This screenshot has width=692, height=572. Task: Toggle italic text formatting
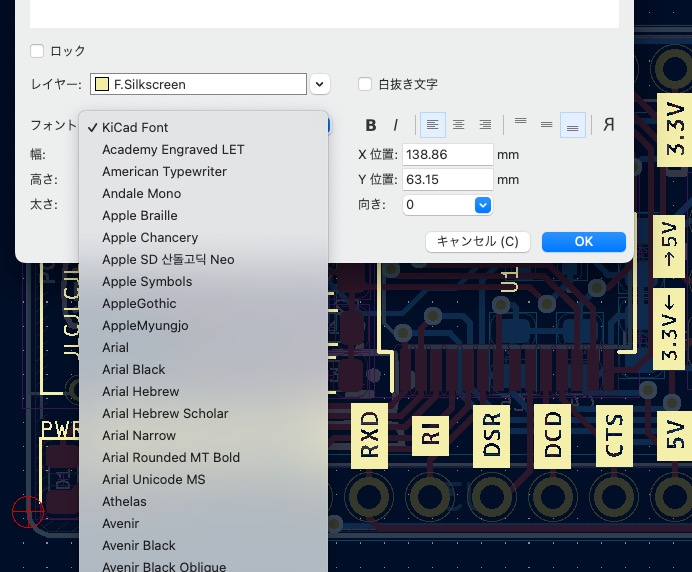(396, 125)
